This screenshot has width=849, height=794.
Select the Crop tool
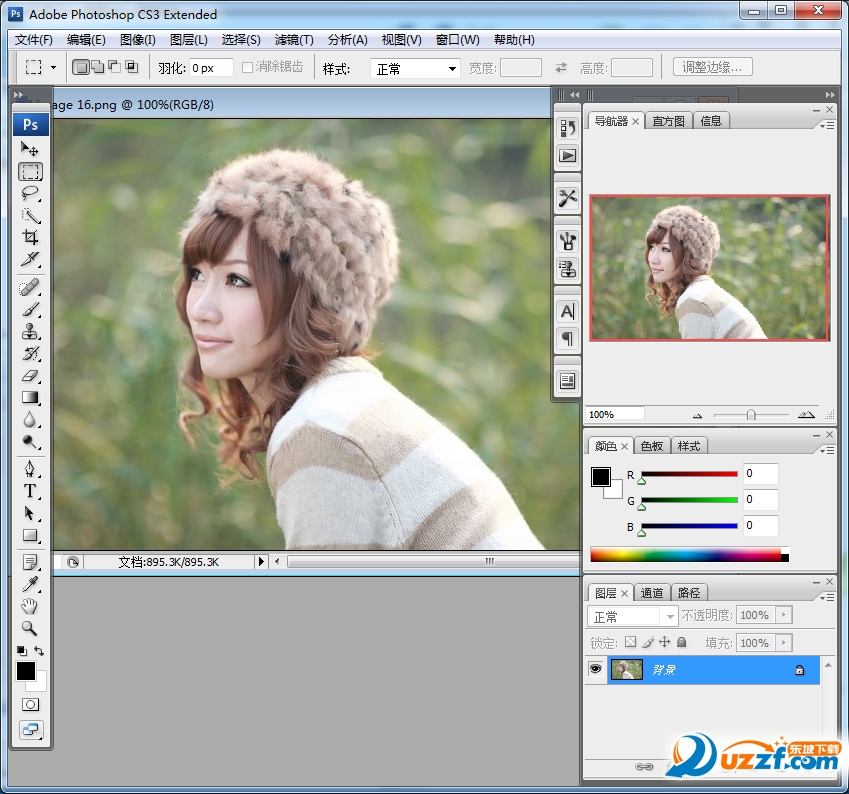[x=30, y=238]
